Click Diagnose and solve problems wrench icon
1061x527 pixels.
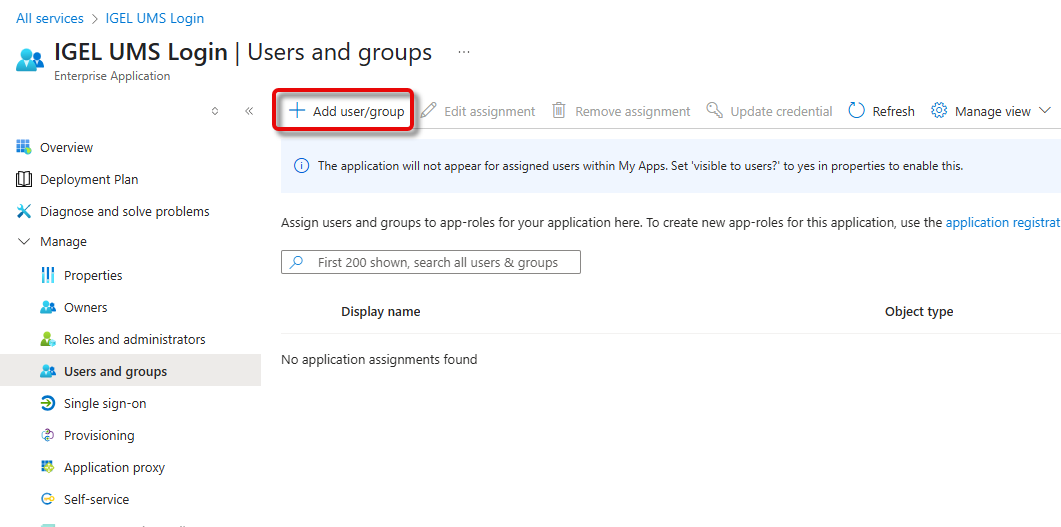coord(24,211)
